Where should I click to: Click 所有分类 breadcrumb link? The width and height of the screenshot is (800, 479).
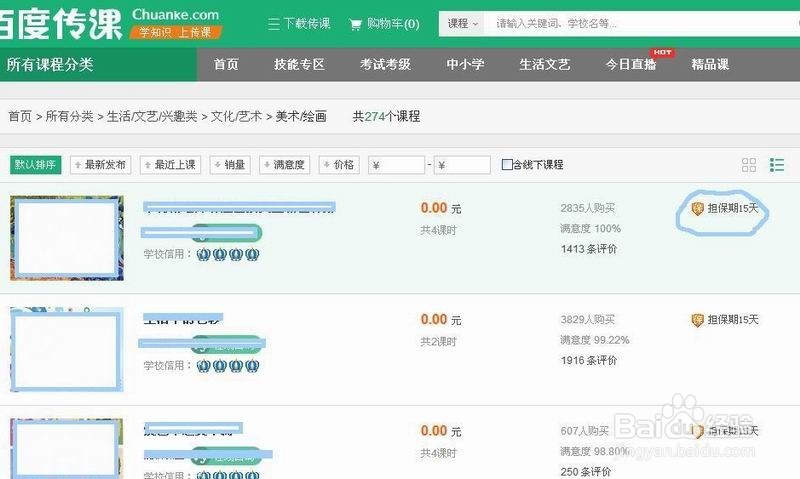click(69, 116)
